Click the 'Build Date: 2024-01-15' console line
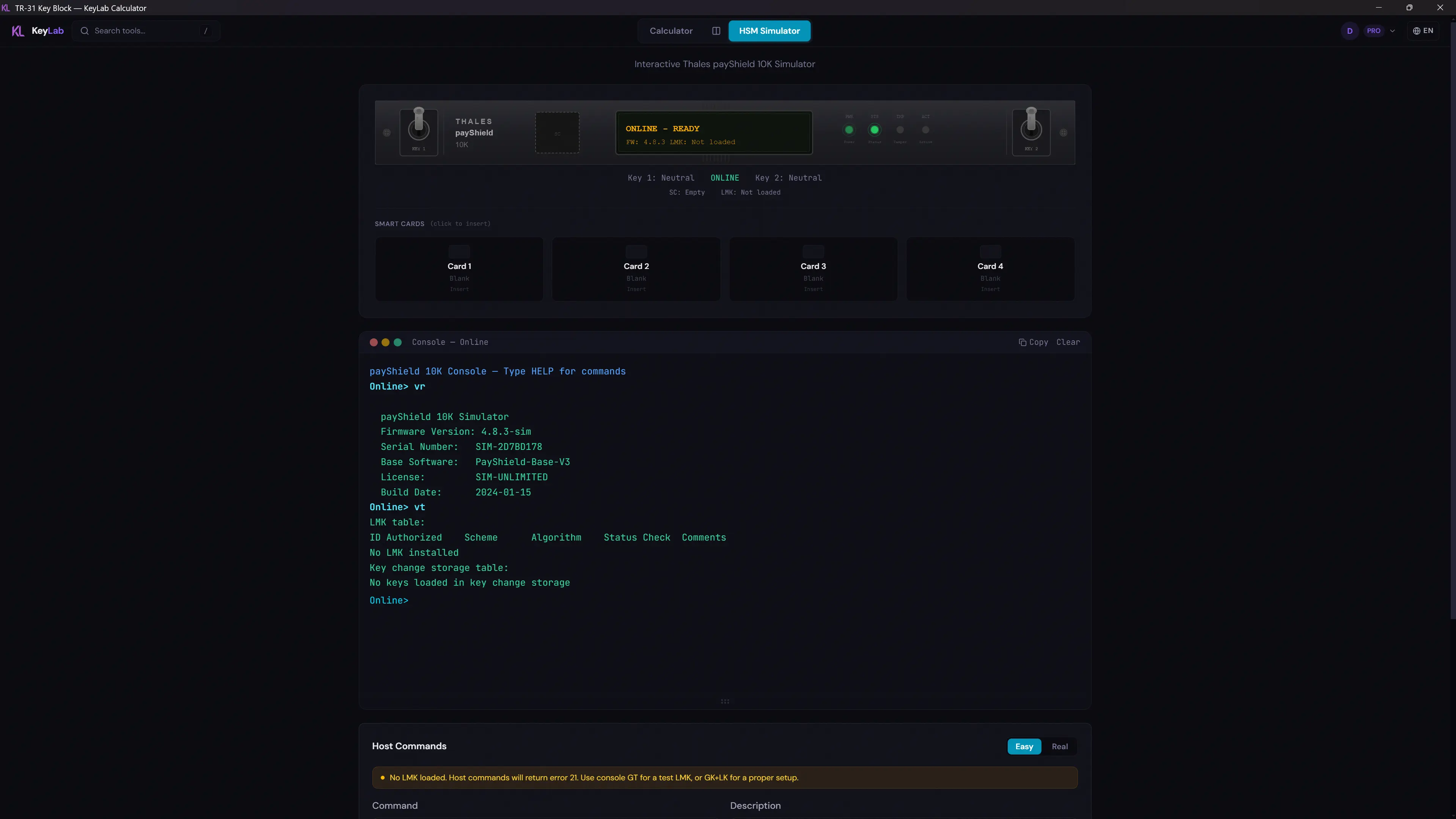Screen dimensions: 1456x819 (x=455, y=492)
